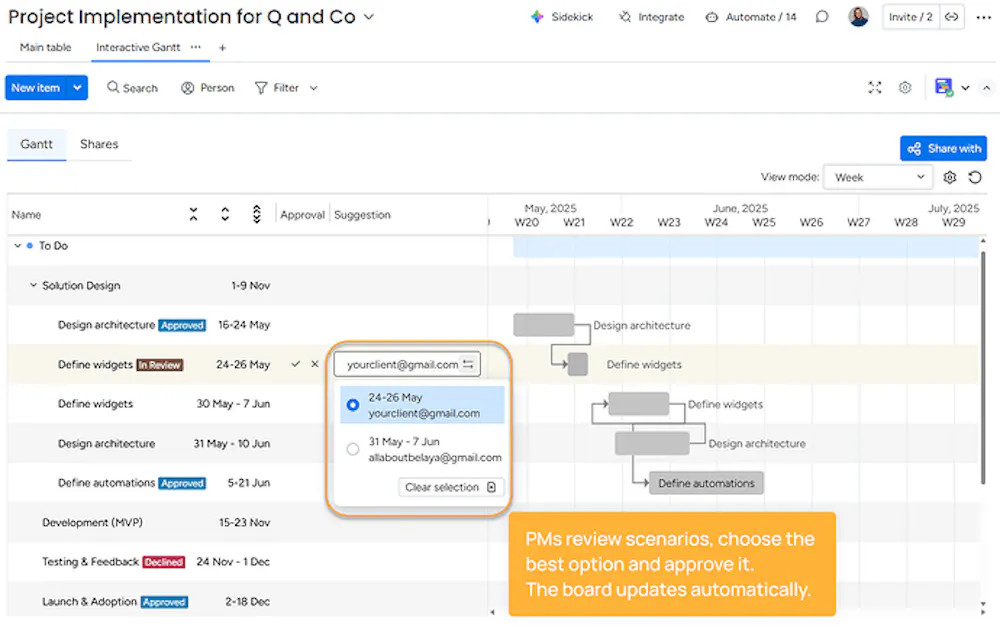Image resolution: width=1000 pixels, height=628 pixels.
Task: Collapse the To Do group
Action: 18,246
